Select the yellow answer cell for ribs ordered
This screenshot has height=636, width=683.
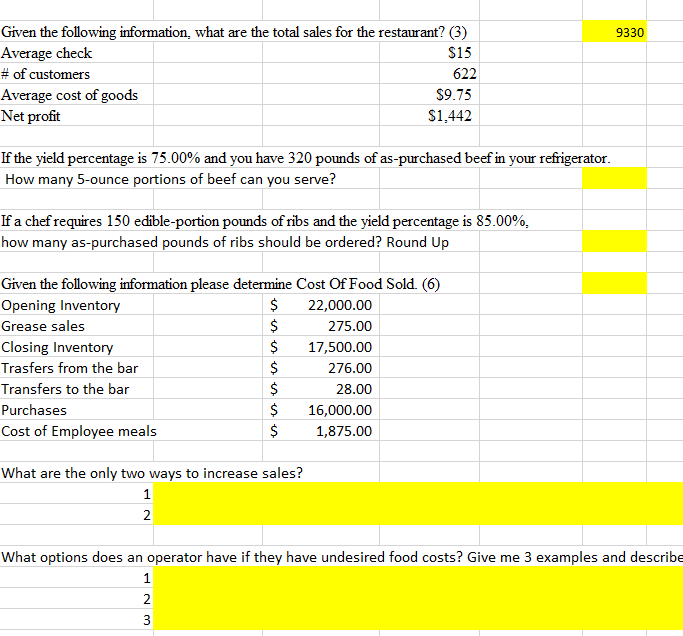point(614,241)
